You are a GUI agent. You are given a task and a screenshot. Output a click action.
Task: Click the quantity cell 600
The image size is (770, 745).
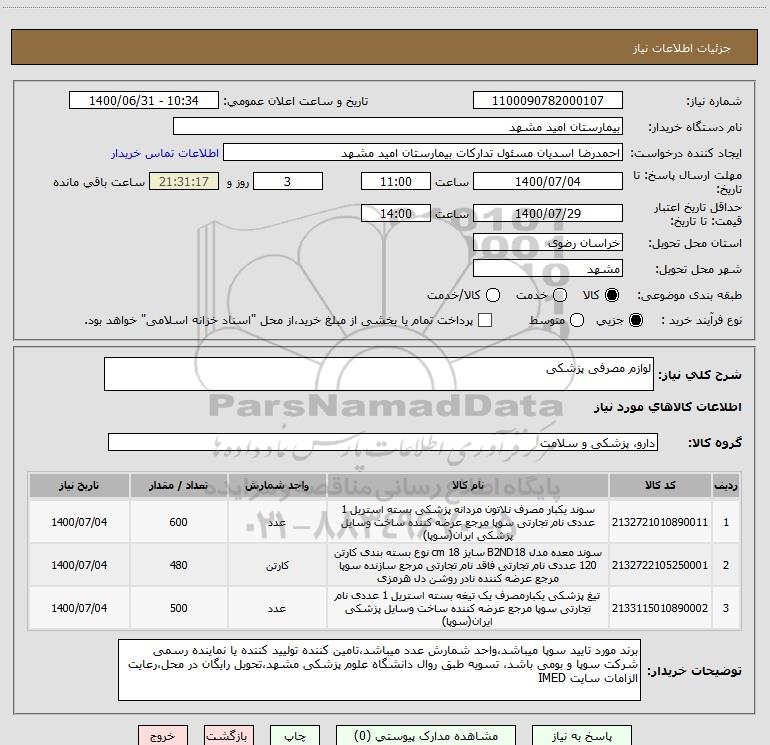point(179,522)
